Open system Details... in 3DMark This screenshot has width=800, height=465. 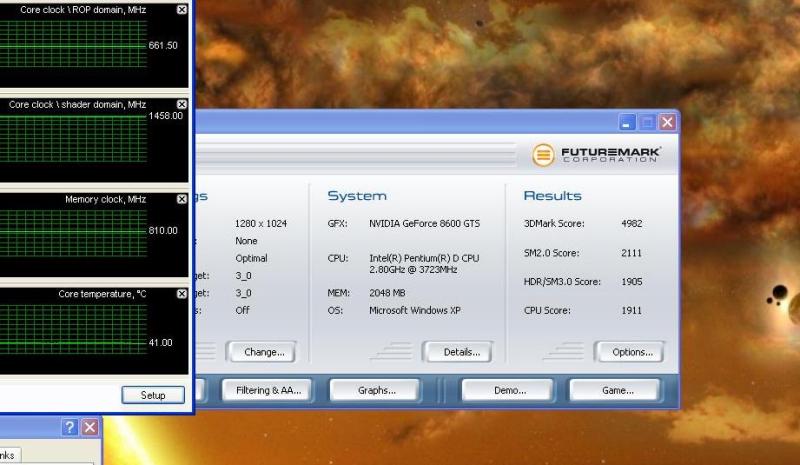pos(461,352)
